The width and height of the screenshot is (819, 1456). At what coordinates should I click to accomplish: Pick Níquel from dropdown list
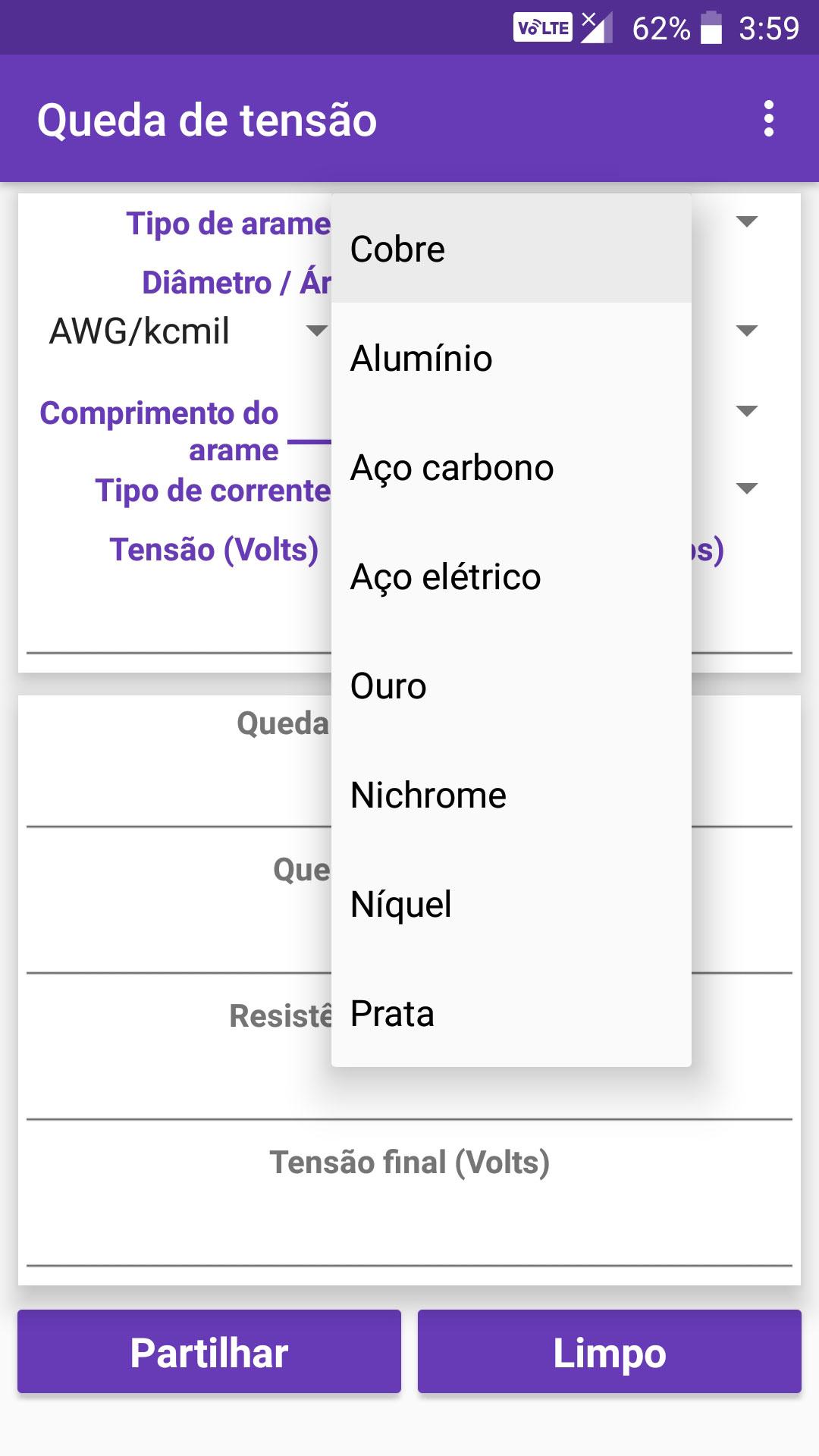coord(511,904)
